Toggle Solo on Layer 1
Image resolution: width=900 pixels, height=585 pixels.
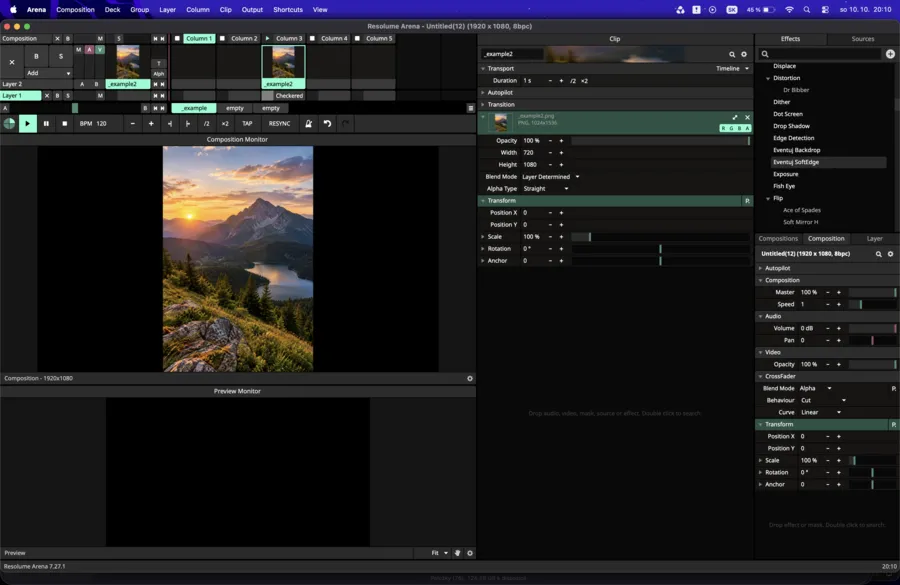point(68,96)
